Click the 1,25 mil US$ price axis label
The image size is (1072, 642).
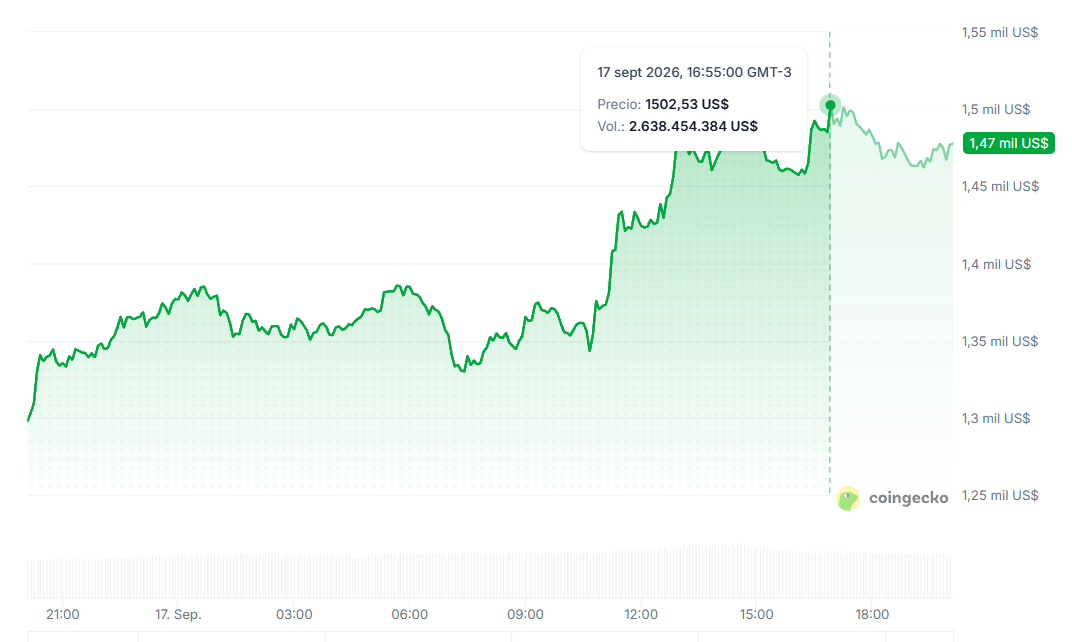(1000, 495)
